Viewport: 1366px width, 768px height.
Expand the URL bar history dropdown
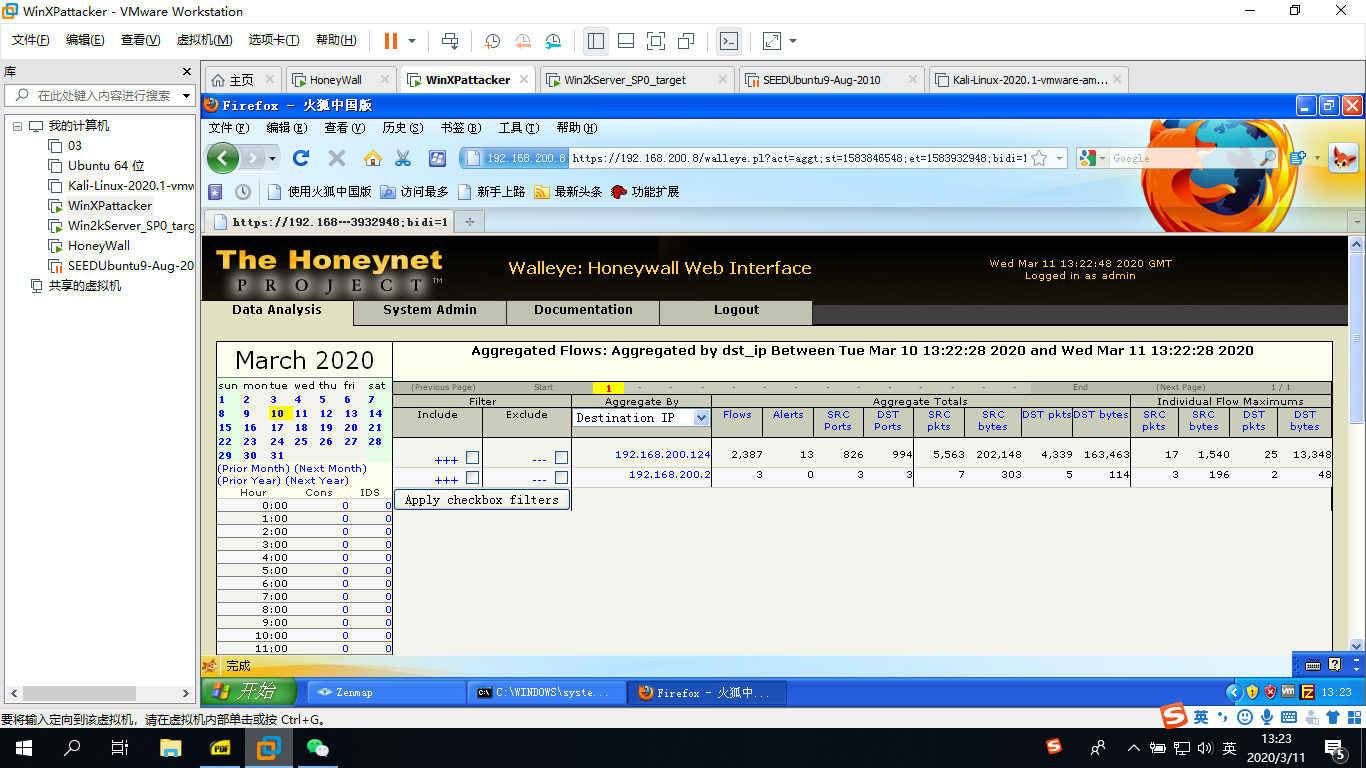(1059, 158)
